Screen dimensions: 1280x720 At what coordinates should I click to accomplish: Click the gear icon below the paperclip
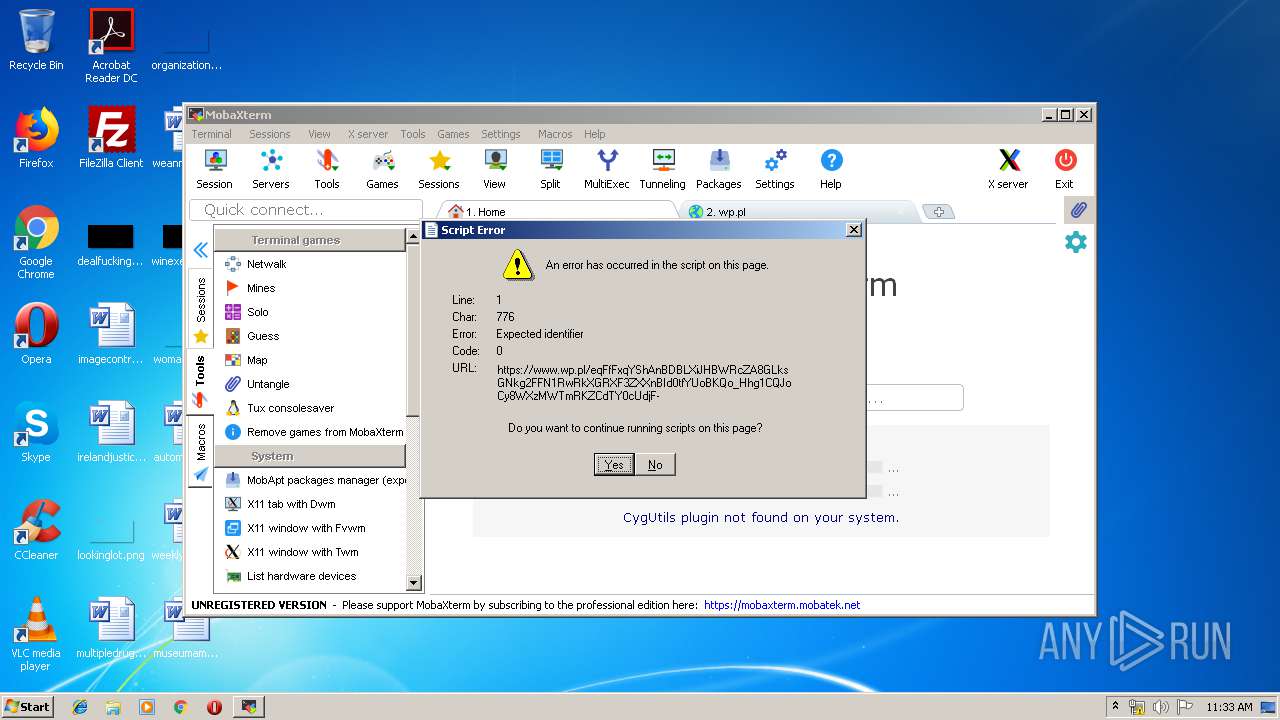pyautogui.click(x=1076, y=242)
